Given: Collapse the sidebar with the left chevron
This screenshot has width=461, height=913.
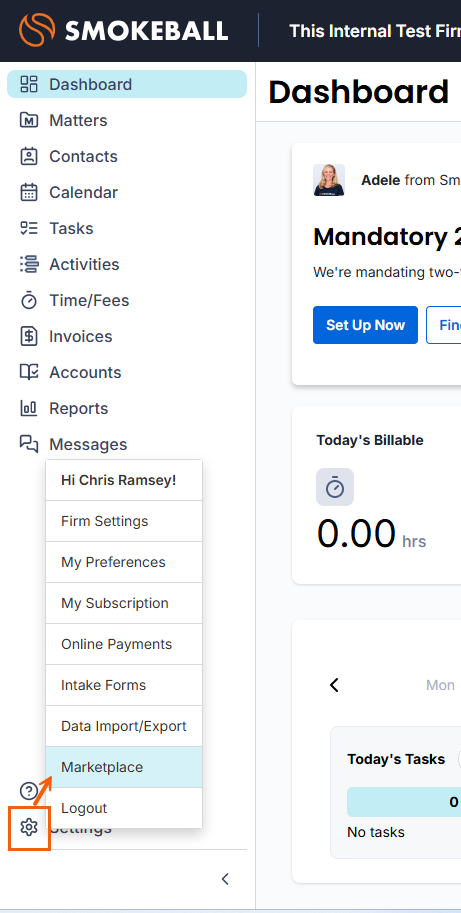Looking at the screenshot, I should point(225,879).
